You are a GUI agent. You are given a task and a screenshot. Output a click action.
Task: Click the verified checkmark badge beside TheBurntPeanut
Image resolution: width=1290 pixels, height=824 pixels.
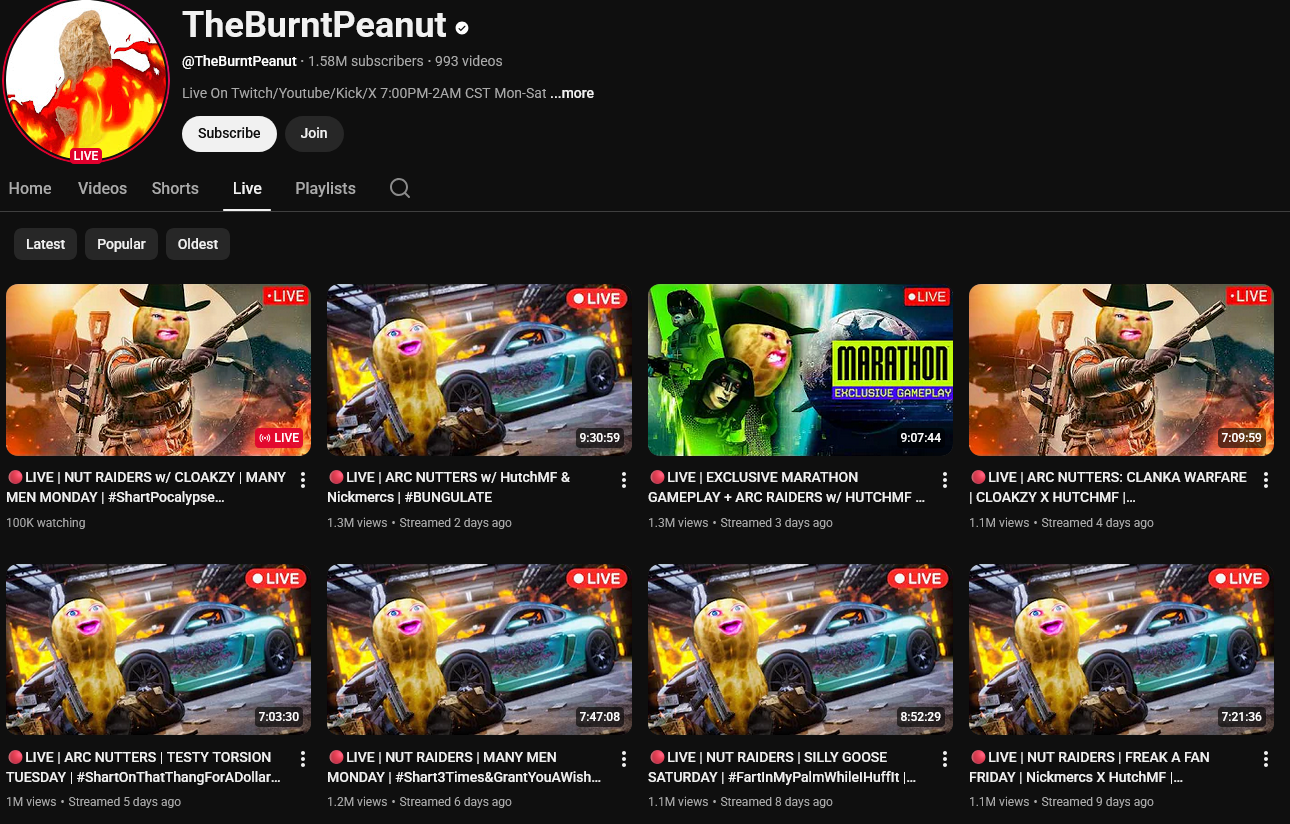point(462,28)
